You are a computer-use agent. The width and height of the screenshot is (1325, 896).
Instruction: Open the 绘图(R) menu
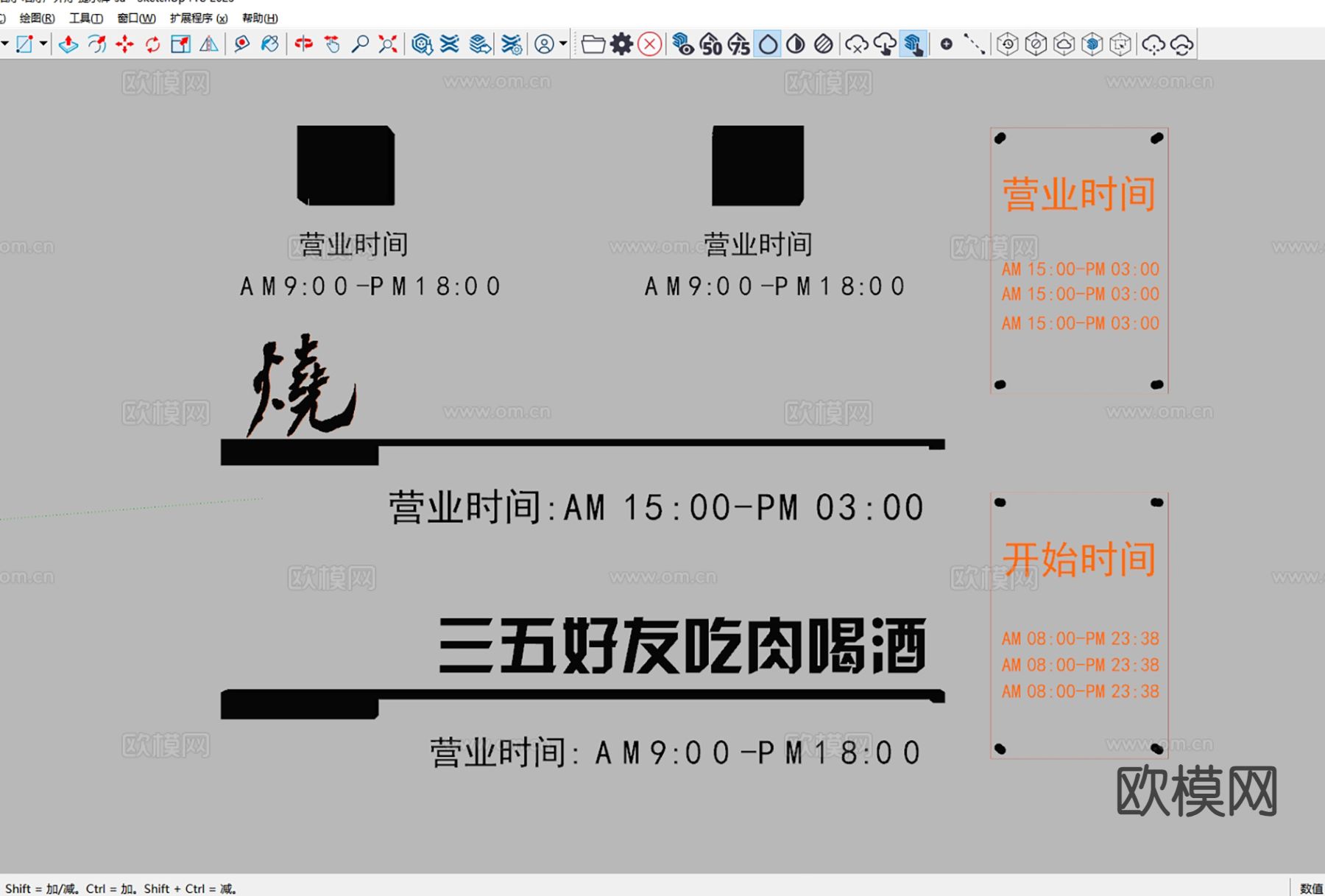[x=37, y=18]
